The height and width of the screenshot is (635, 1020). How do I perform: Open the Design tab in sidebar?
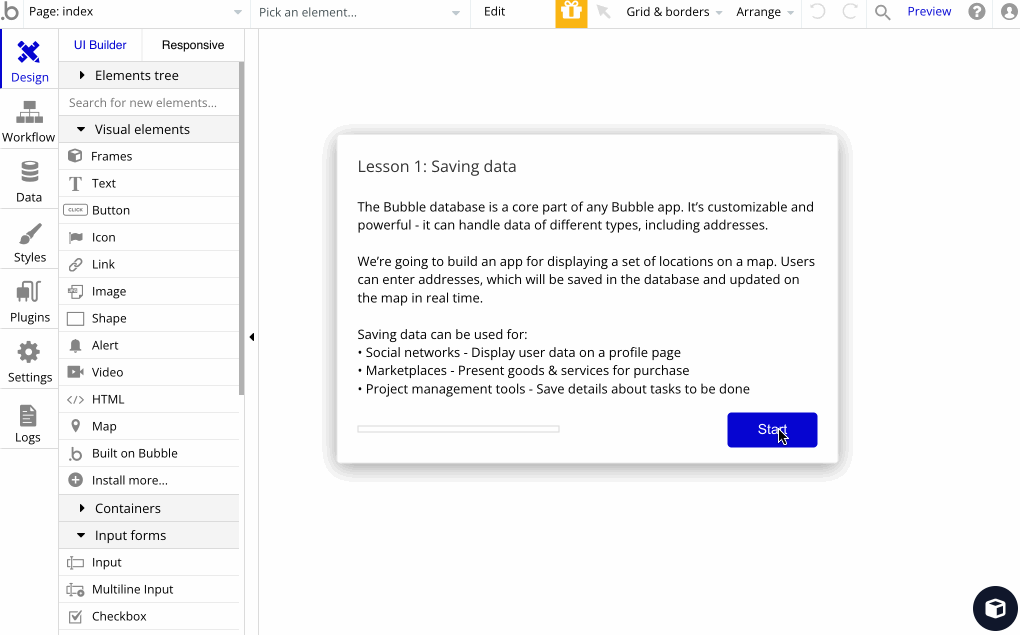click(29, 60)
